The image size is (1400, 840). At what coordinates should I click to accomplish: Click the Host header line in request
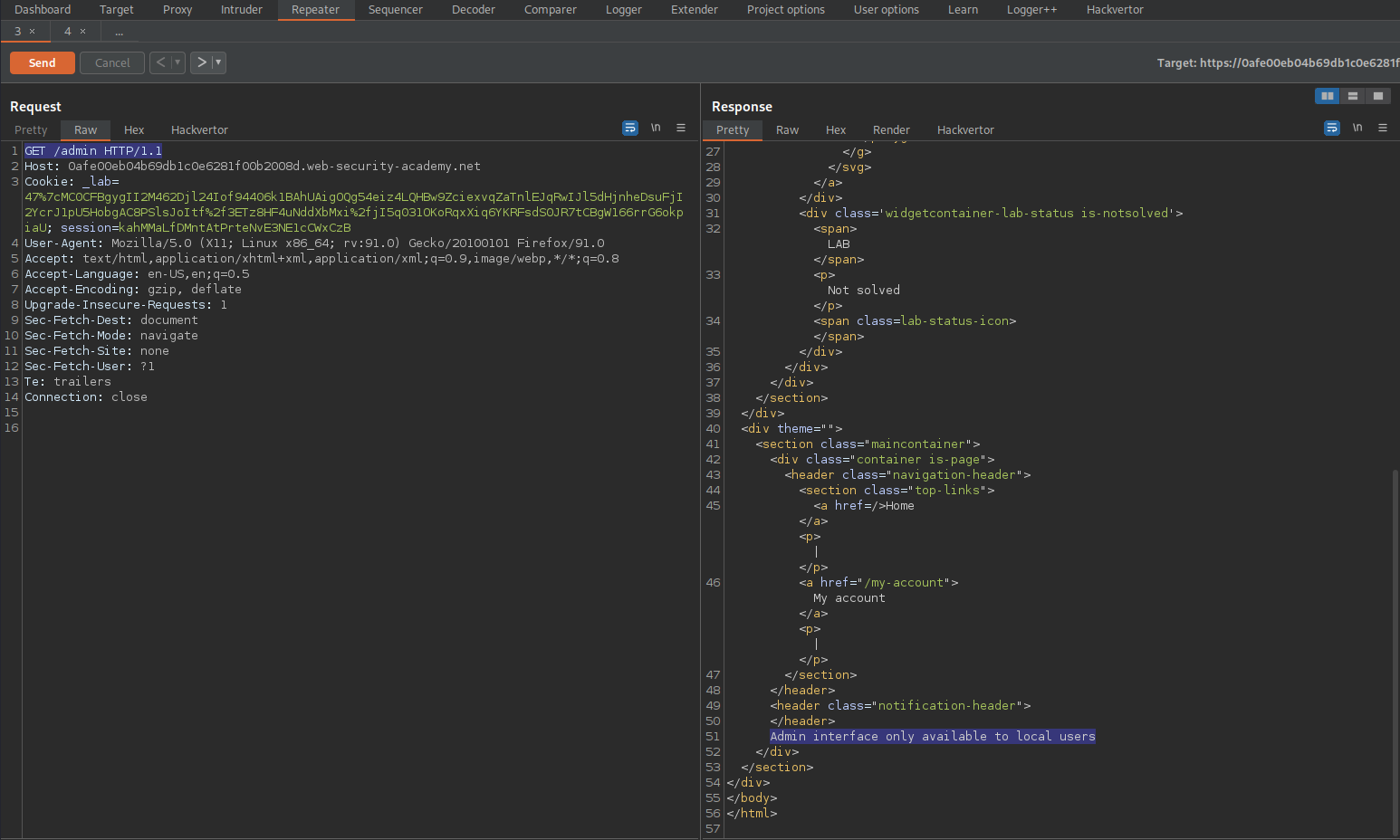253,167
